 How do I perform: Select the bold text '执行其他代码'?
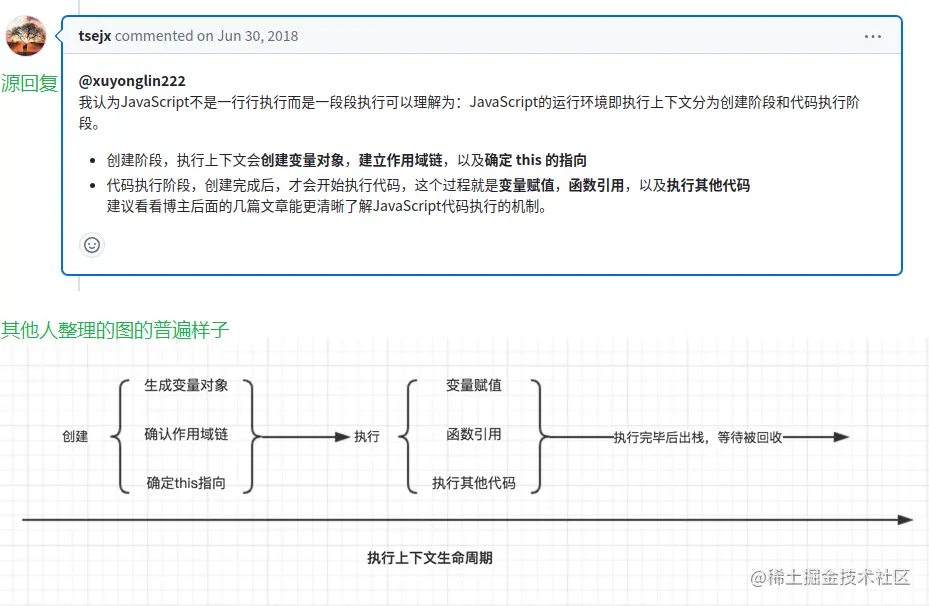(708, 185)
